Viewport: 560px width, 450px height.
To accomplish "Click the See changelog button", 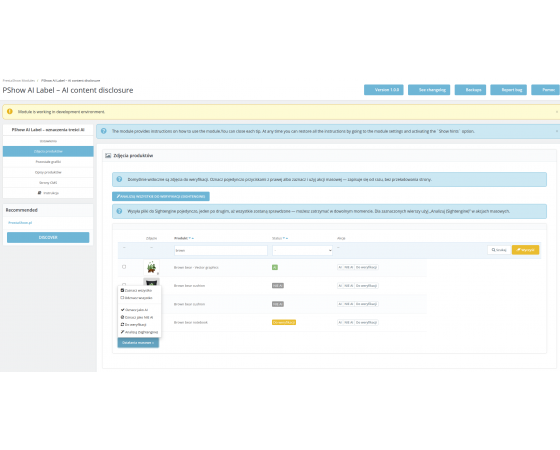I will tap(429, 90).
